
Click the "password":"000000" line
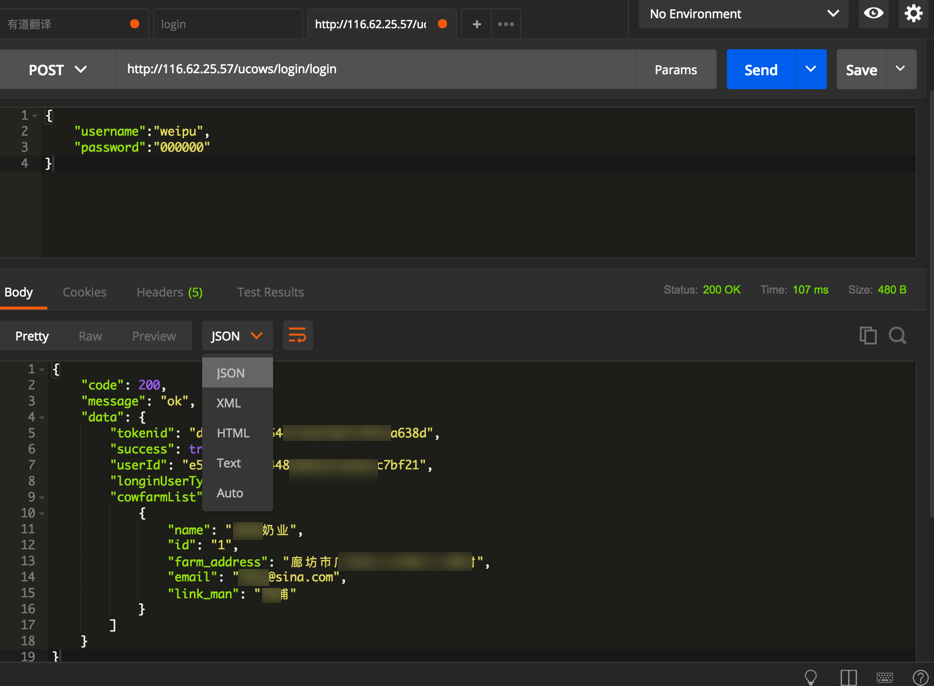pos(142,148)
